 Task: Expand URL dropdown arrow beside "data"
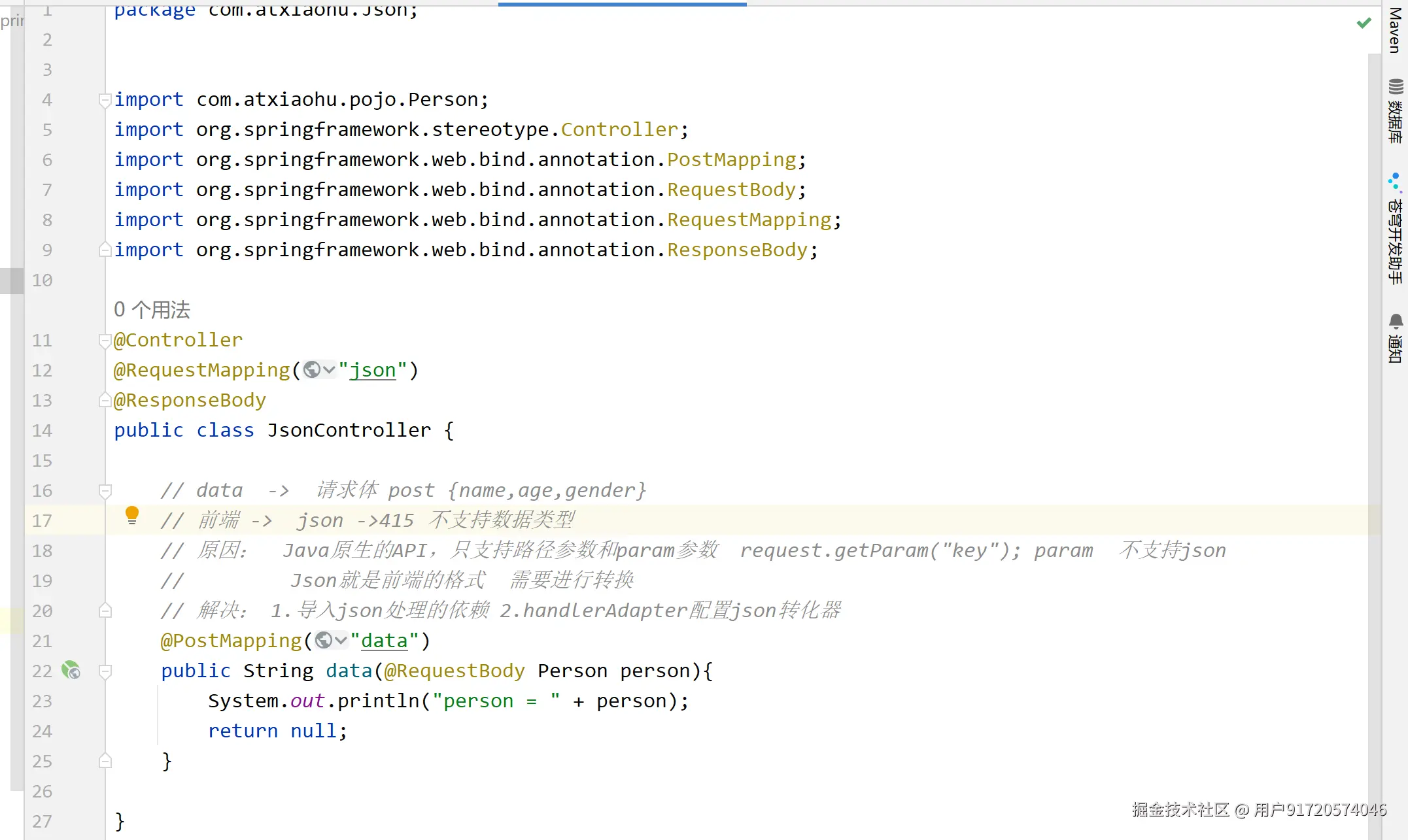(x=341, y=641)
